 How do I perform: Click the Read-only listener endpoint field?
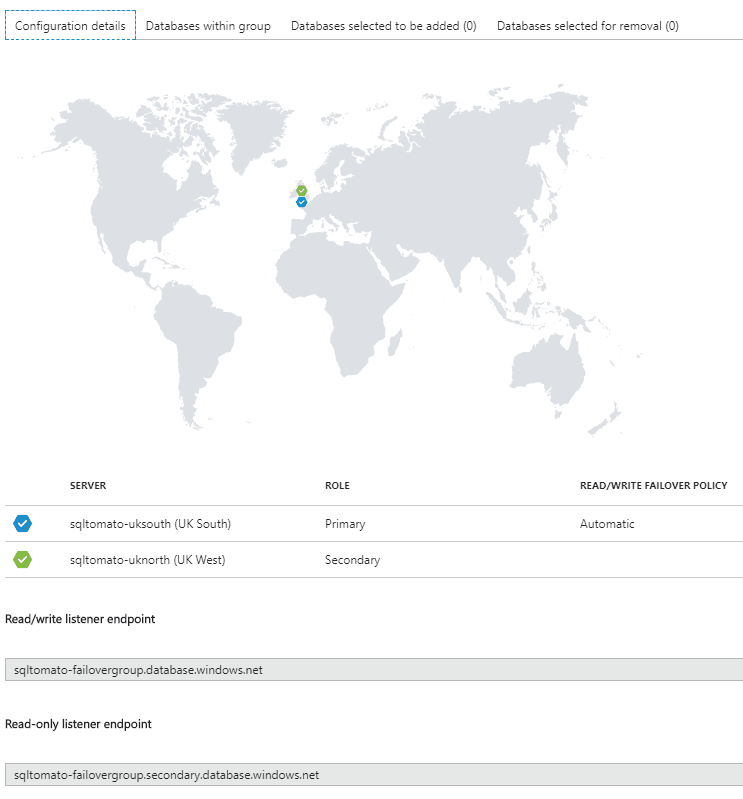pyautogui.click(x=374, y=775)
